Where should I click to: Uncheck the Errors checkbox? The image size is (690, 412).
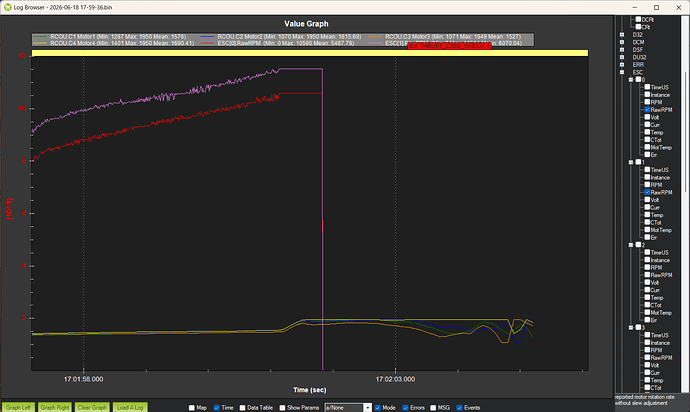click(x=405, y=408)
